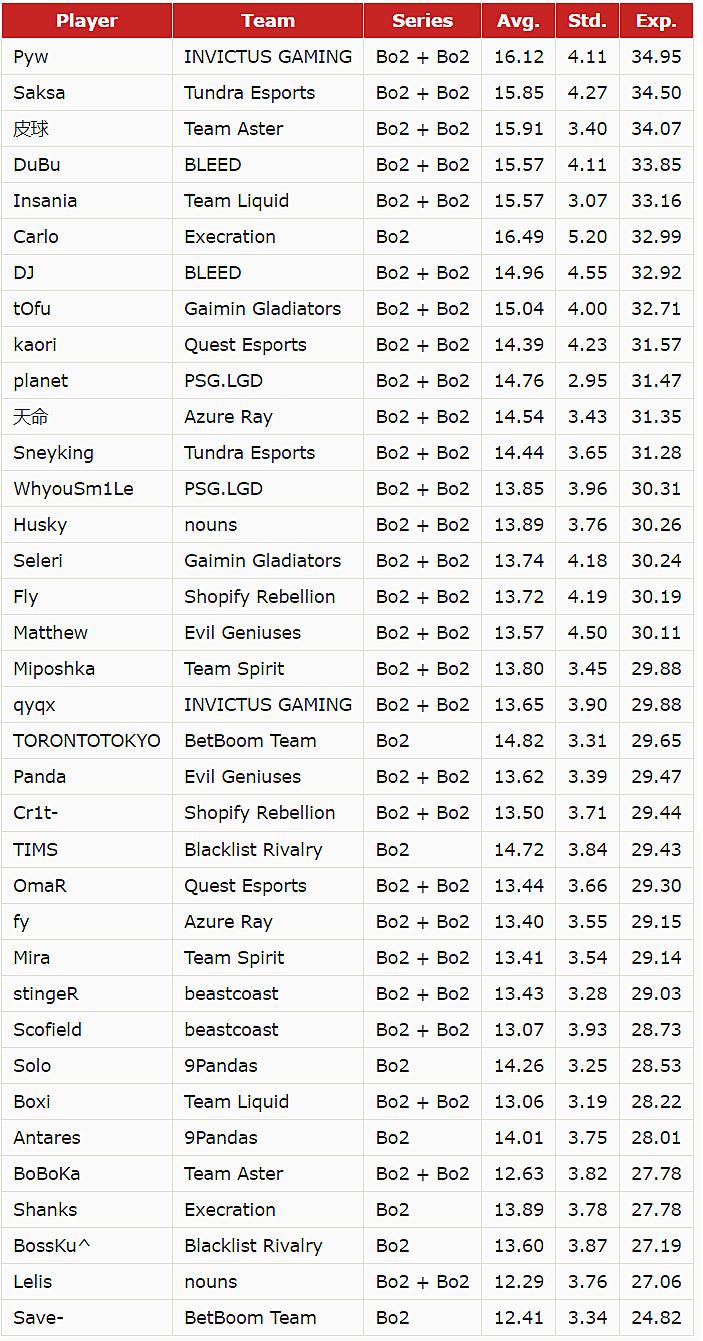Sort by the Series column header
Image resolution: width=703 pixels, height=1341 pixels.
422,20
